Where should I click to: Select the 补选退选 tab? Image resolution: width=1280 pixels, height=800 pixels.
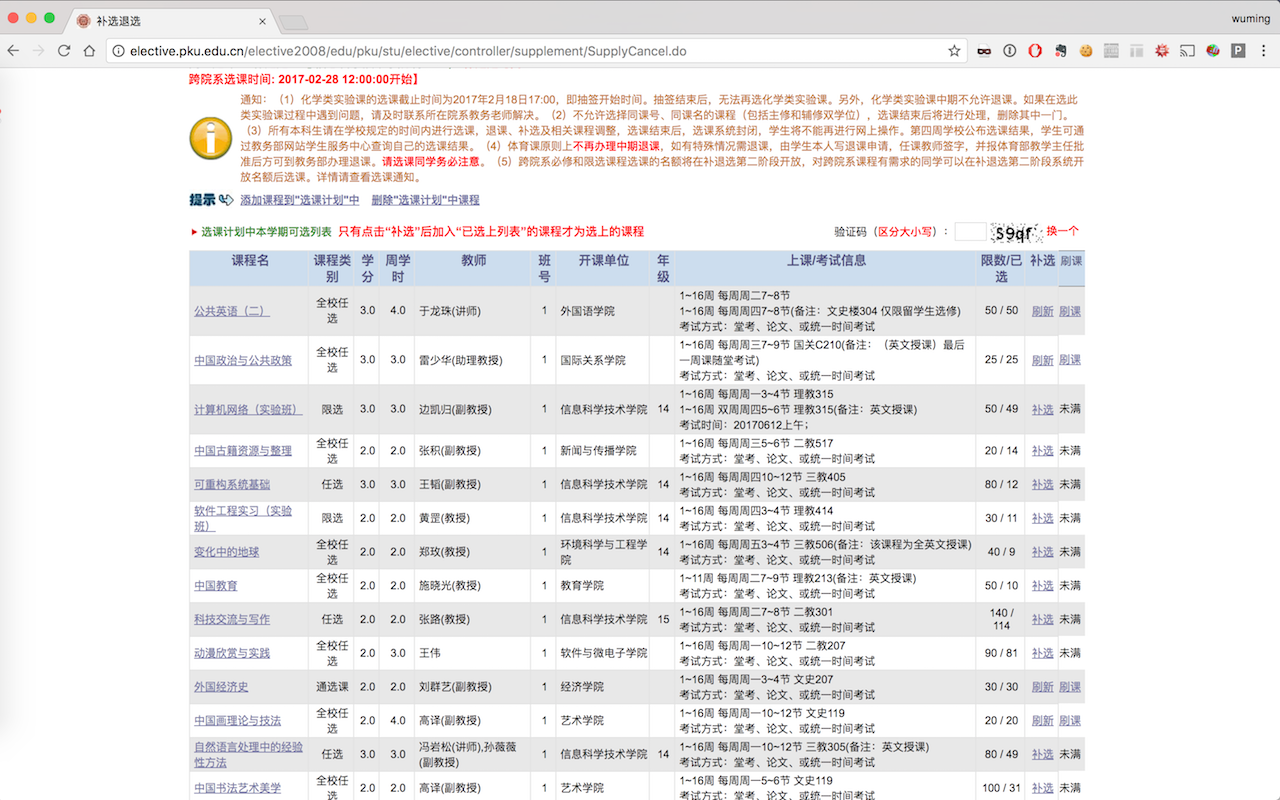tap(169, 21)
